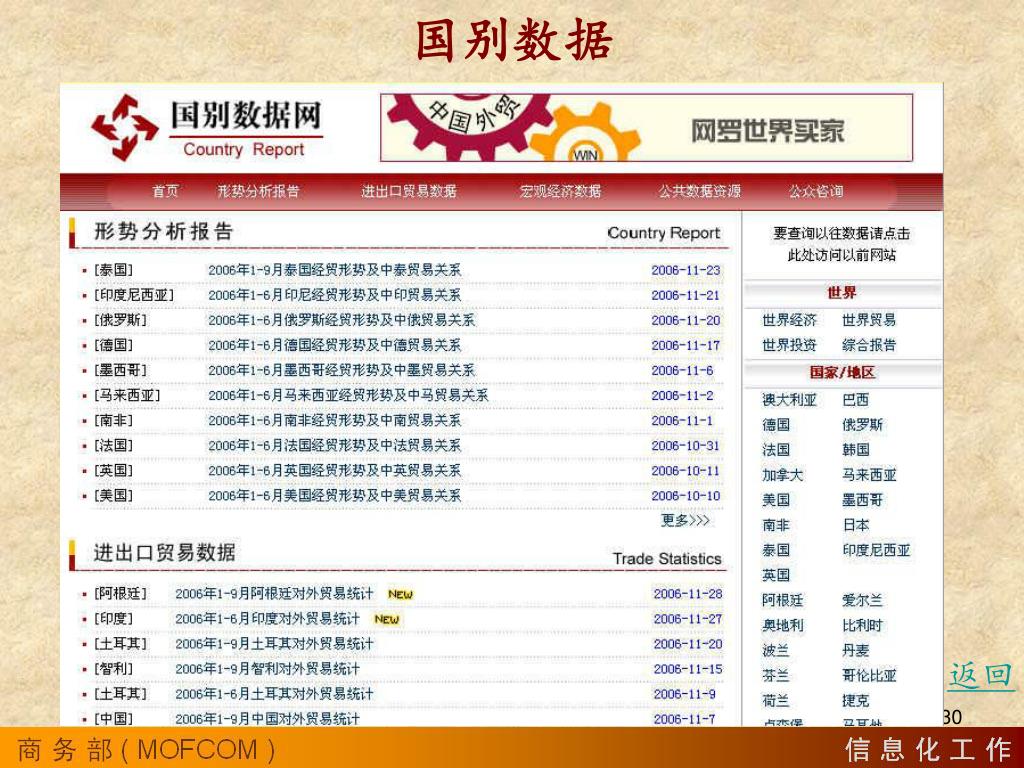The image size is (1024, 768).
Task: Open 2006年1-6月英国经贸形势及中英贸易关系 report
Action: (334, 471)
